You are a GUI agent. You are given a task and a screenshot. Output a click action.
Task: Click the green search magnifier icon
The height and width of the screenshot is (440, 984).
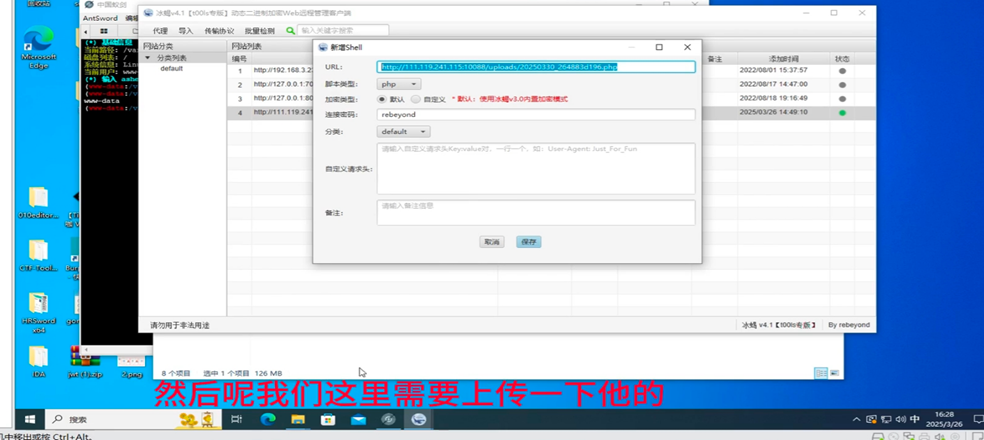pos(291,30)
